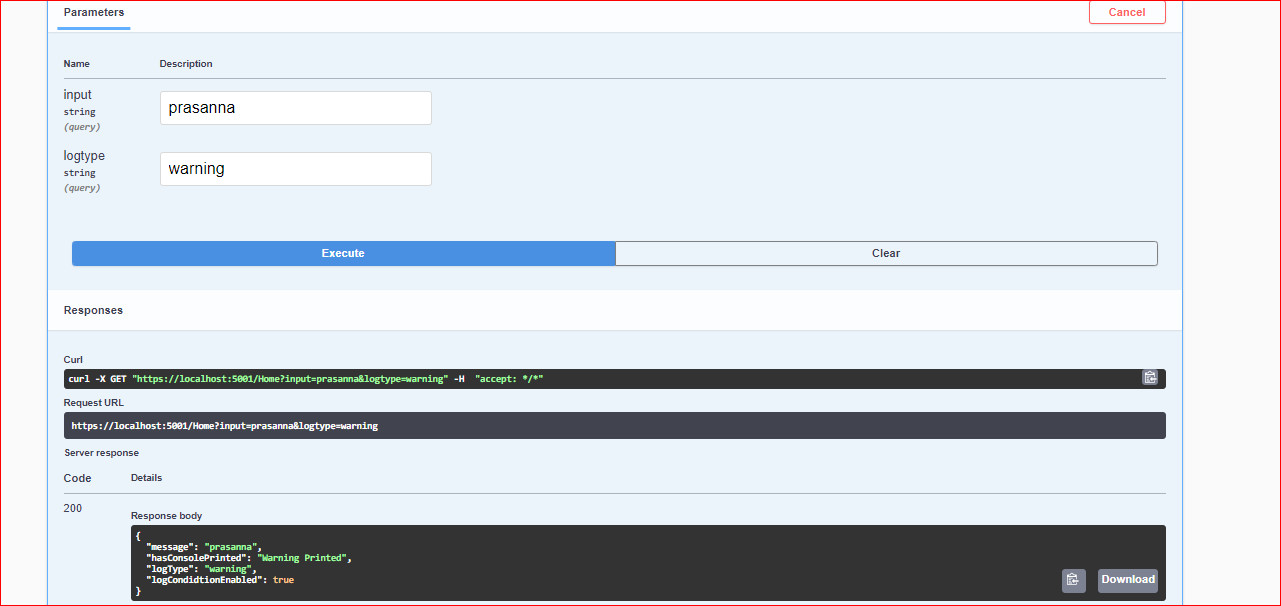Switch to the Parameters tab
This screenshot has width=1281, height=606.
coord(93,12)
